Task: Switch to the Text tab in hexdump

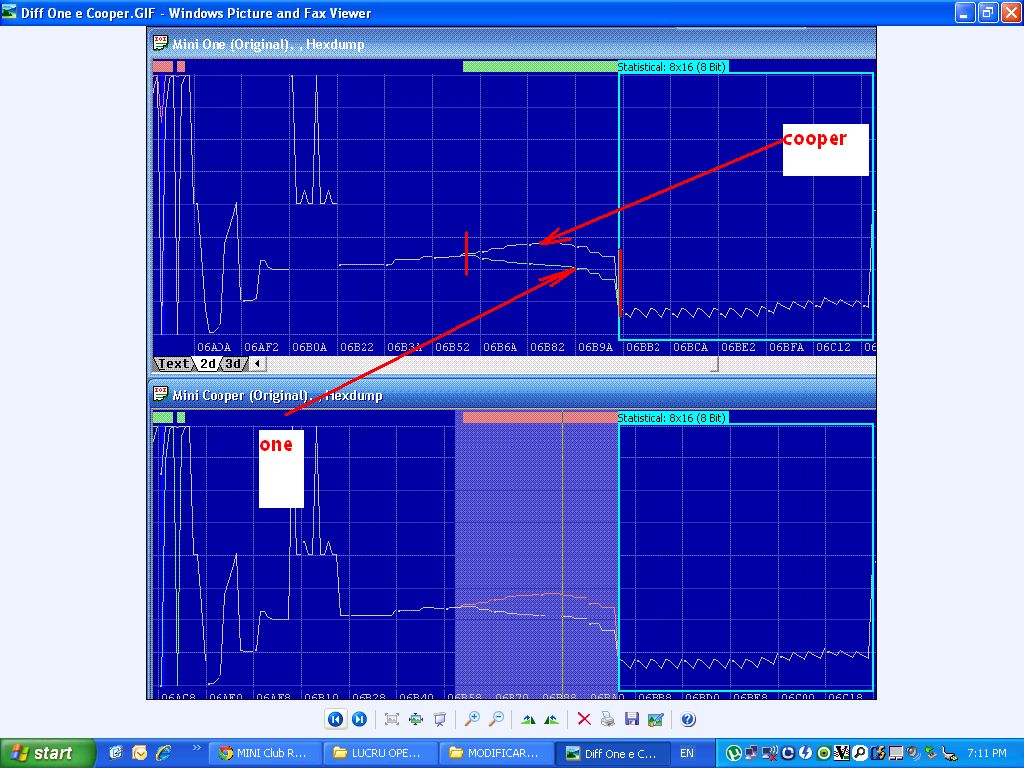Action: tap(173, 364)
